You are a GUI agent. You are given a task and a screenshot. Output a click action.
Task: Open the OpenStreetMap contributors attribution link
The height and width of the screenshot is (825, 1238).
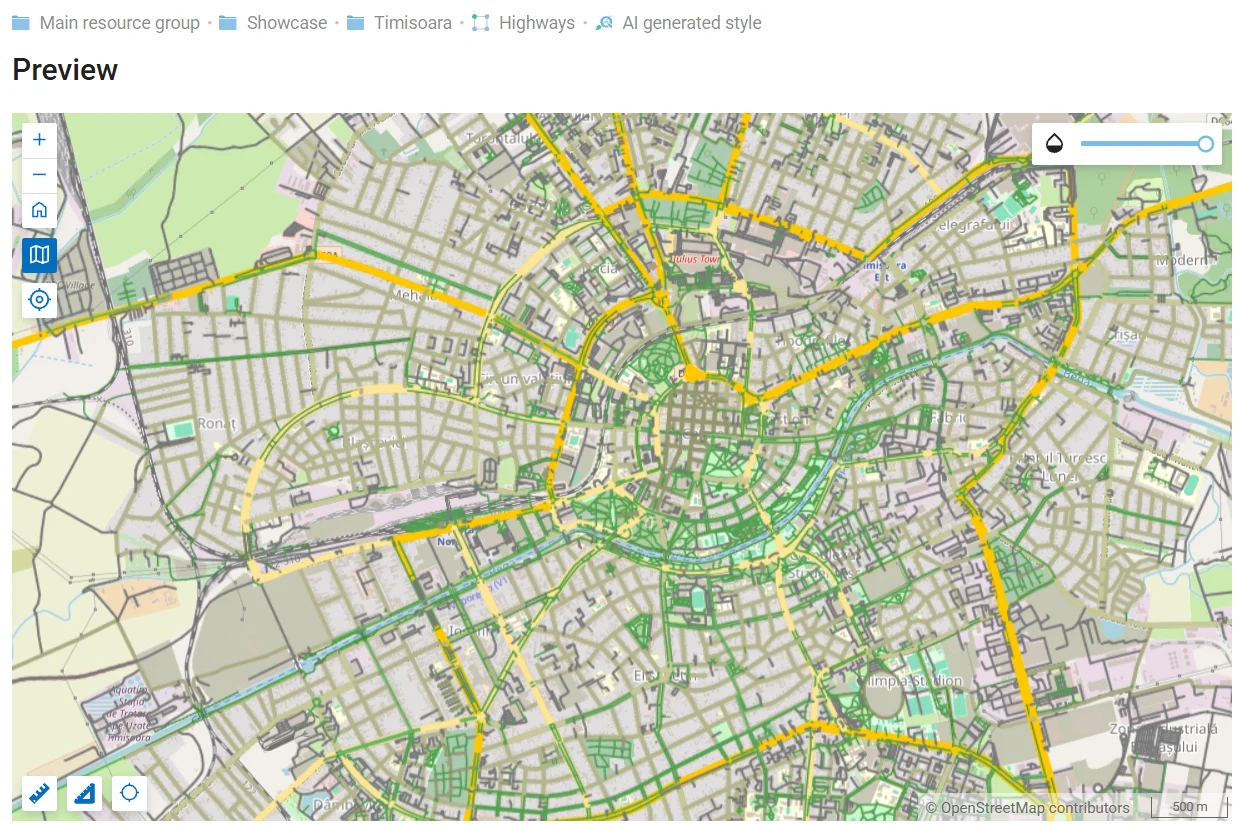point(1027,807)
